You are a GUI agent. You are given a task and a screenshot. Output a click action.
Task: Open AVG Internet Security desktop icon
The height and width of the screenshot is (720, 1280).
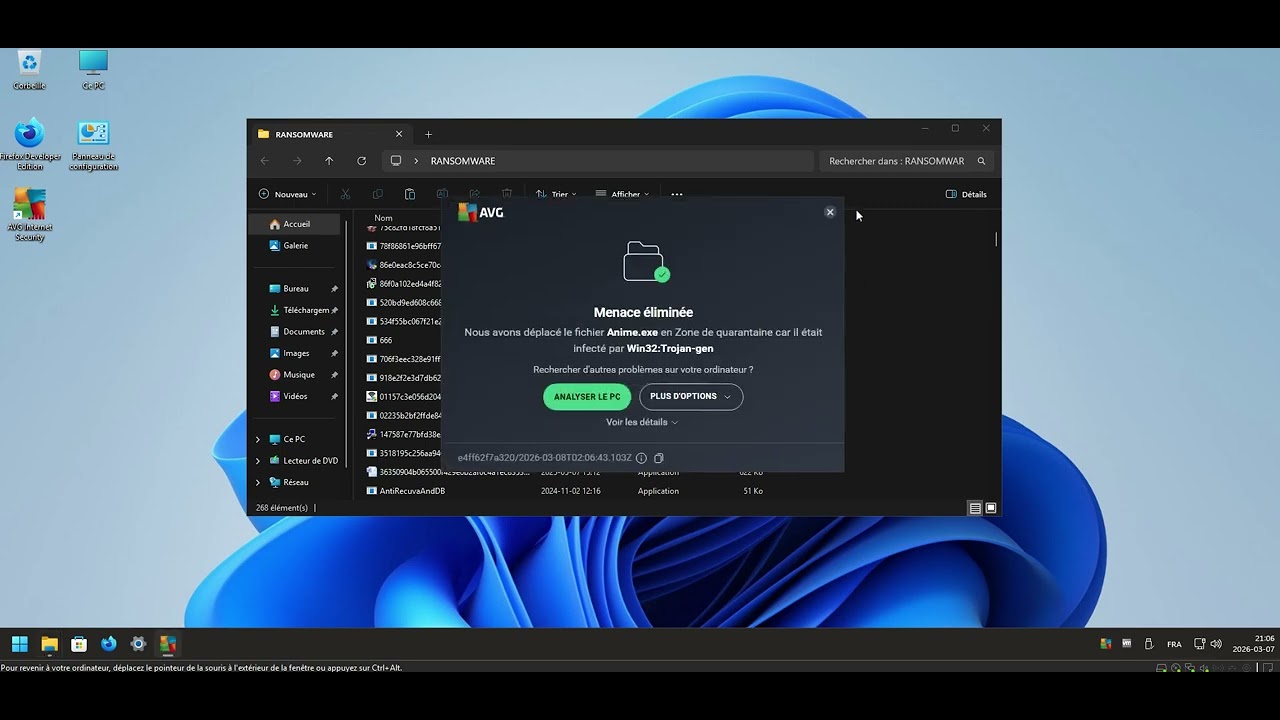click(30, 215)
